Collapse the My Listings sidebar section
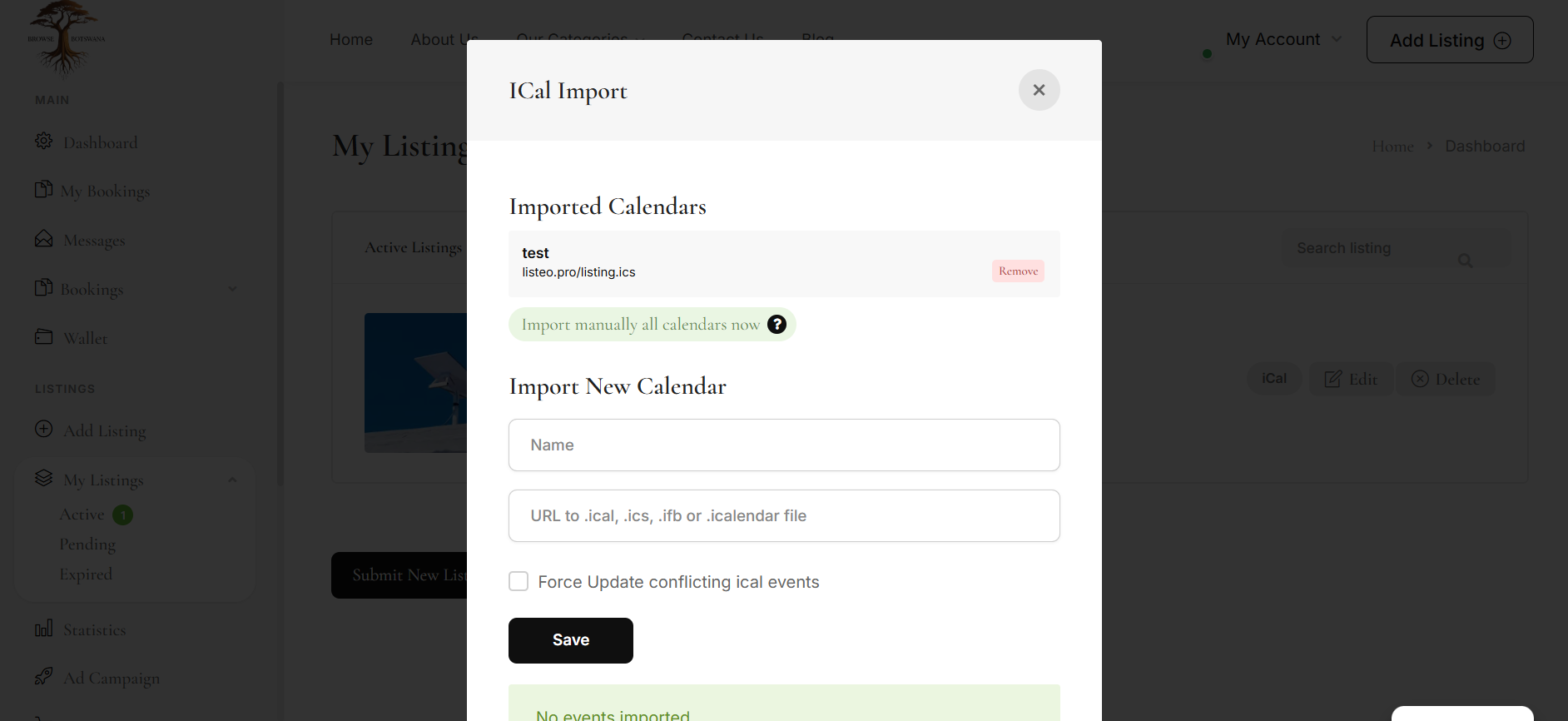1568x721 pixels. pyautogui.click(x=233, y=480)
